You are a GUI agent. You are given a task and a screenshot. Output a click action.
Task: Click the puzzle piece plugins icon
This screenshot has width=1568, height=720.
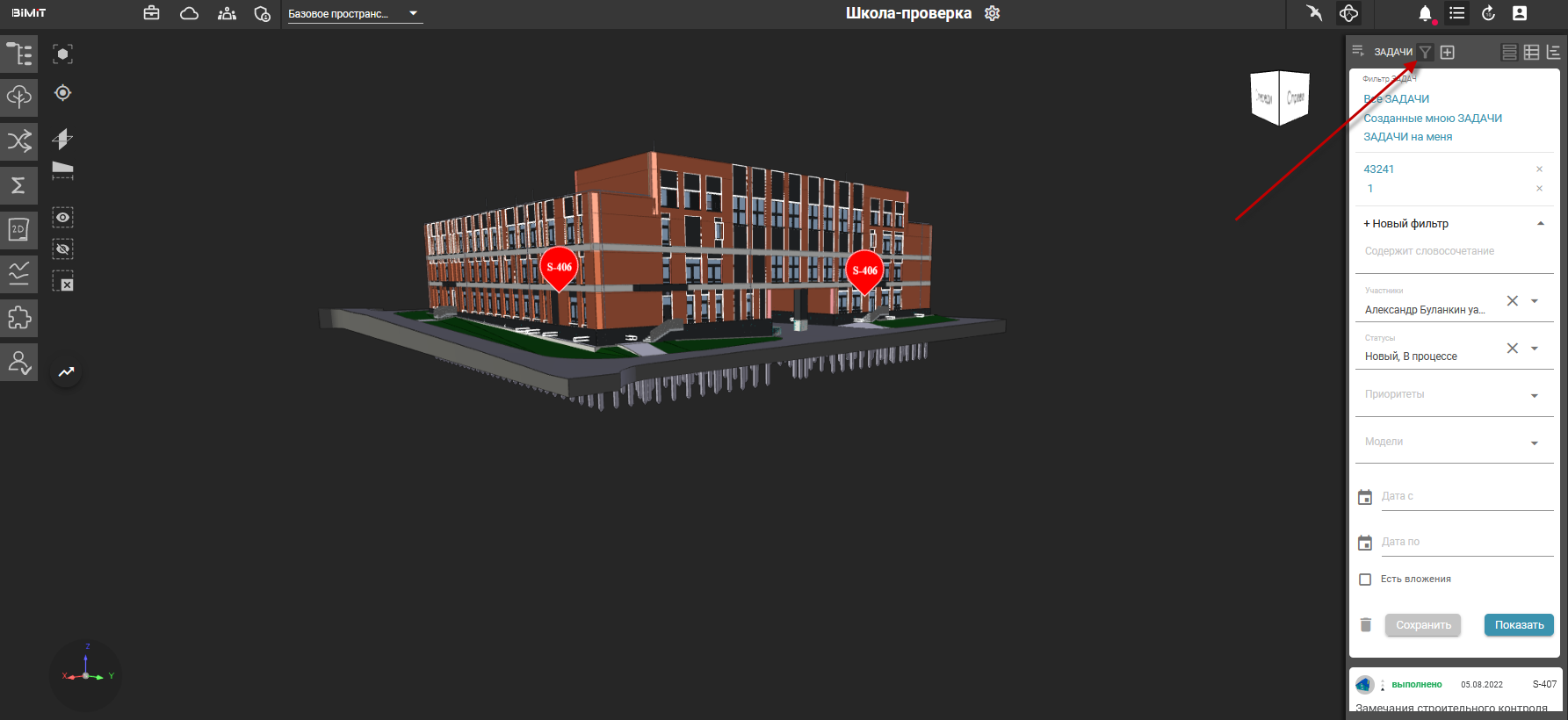(x=18, y=317)
